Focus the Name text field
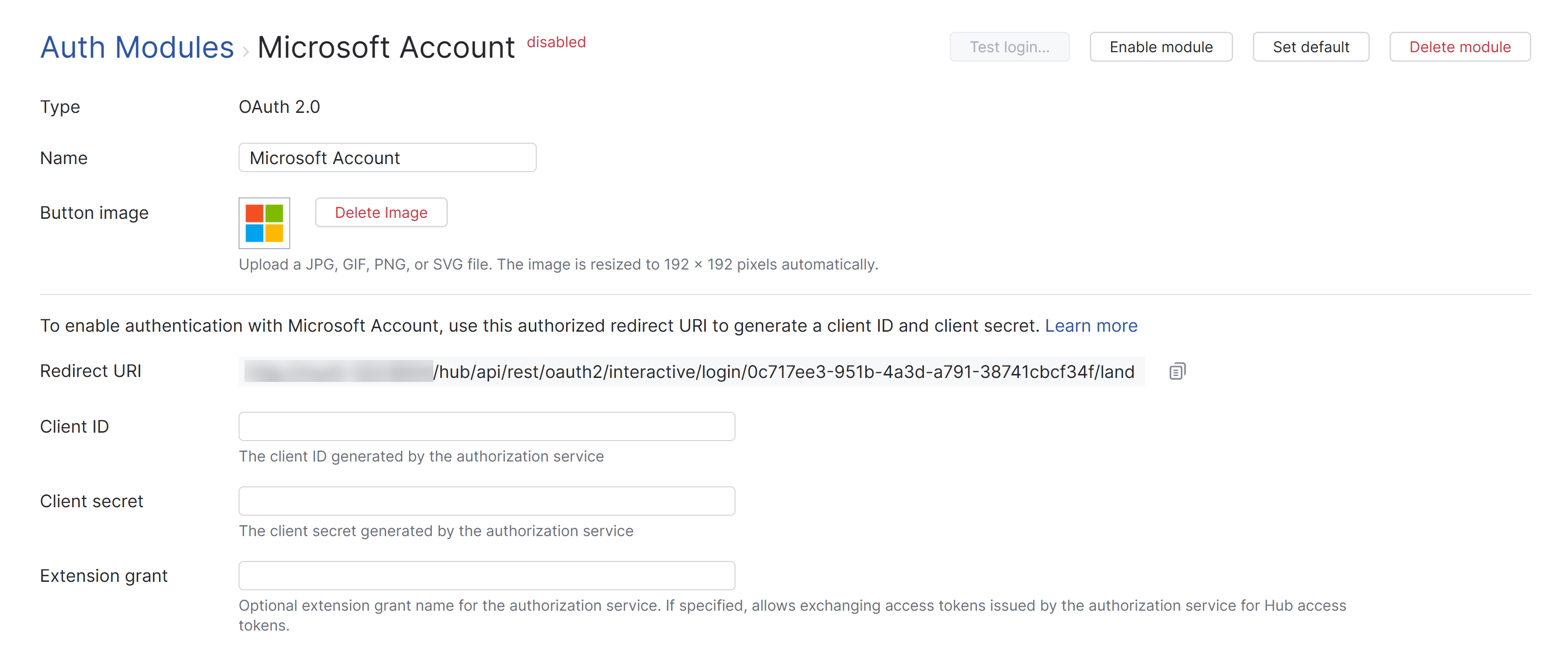The image size is (1568, 645). tap(387, 158)
